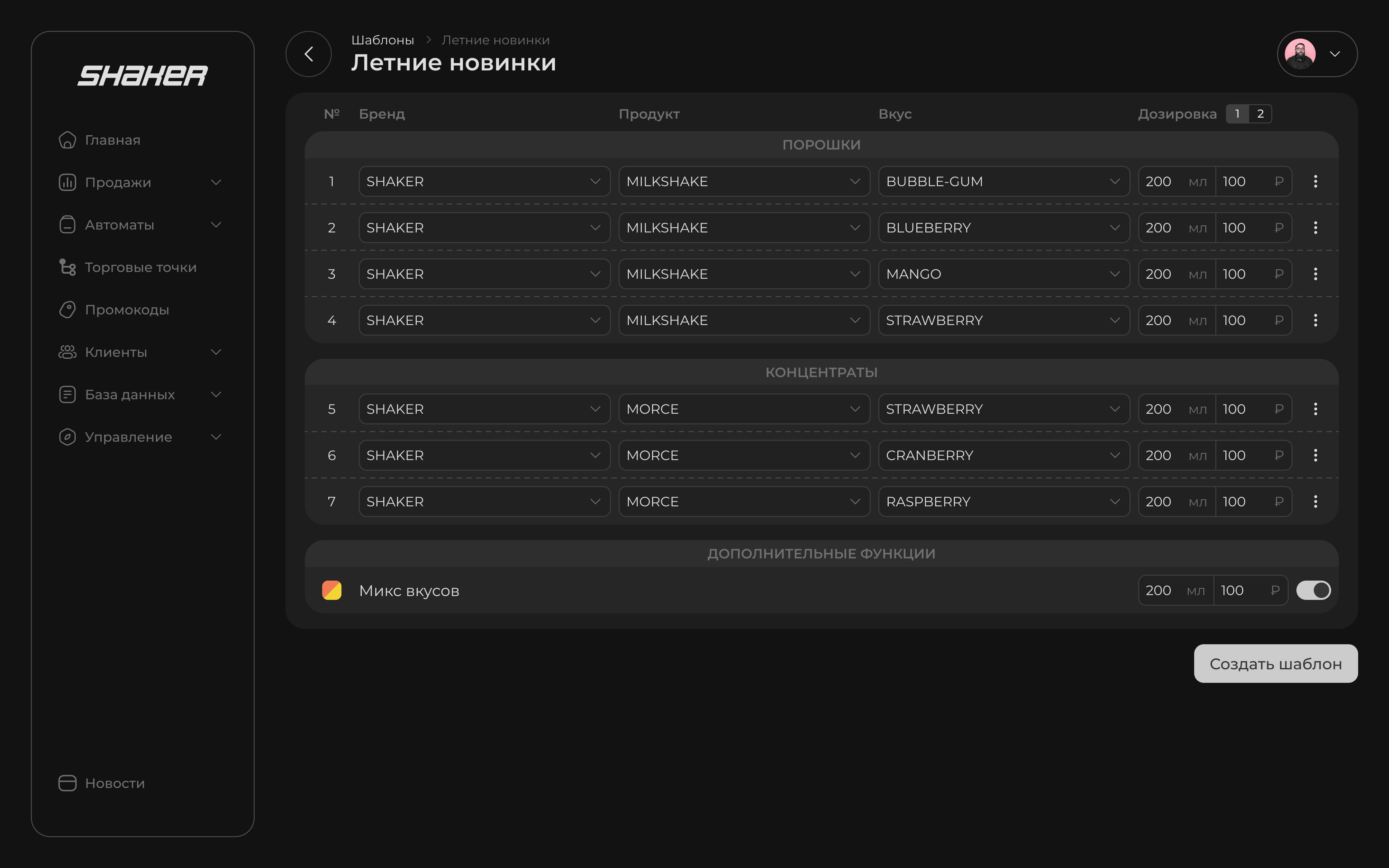
Task: Open the Главная home icon
Action: [x=67, y=140]
